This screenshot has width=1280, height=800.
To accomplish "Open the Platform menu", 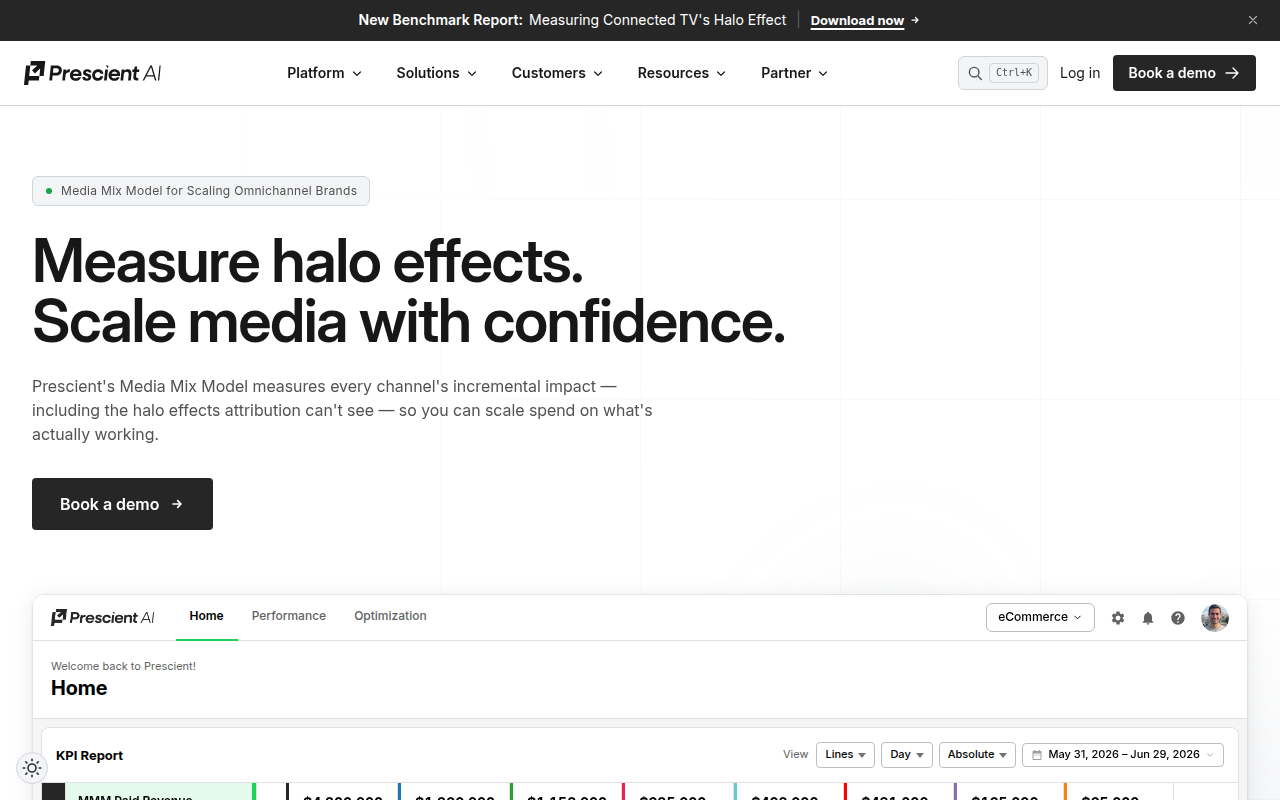I will point(324,73).
